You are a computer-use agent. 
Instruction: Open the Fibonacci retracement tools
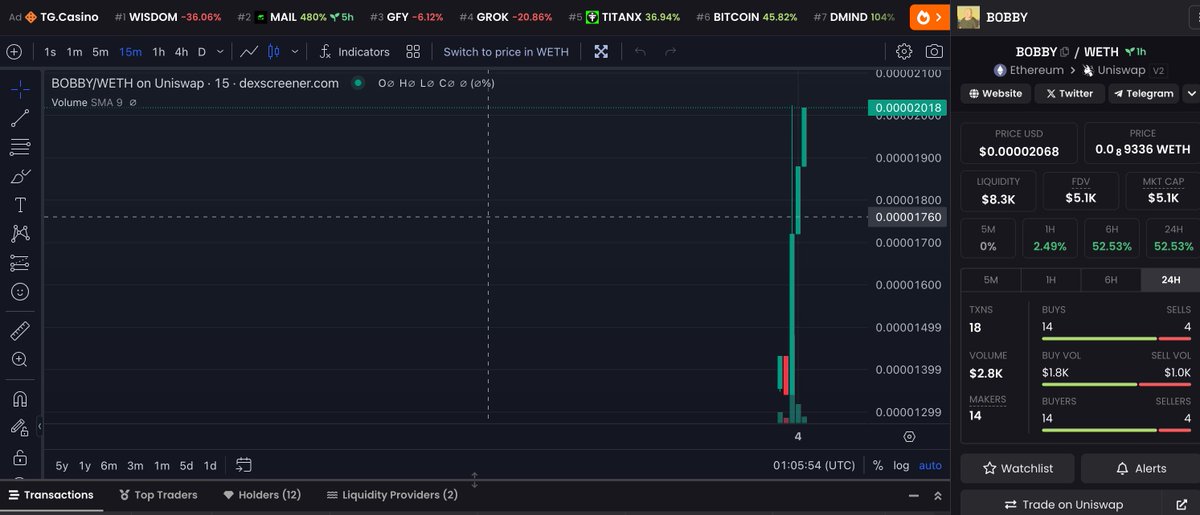click(x=20, y=147)
